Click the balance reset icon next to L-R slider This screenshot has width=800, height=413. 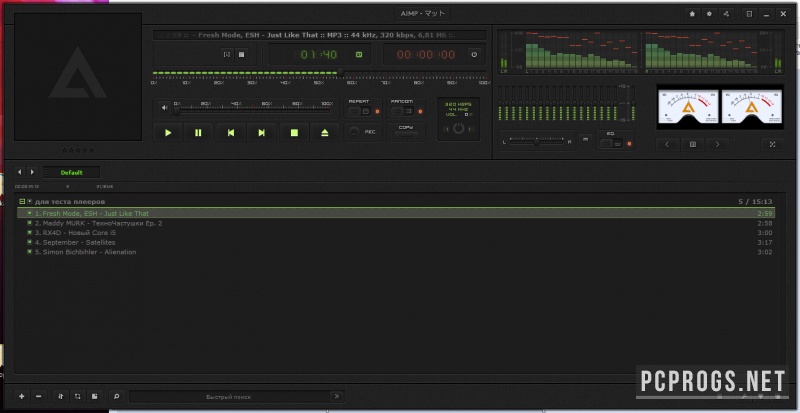tap(585, 139)
